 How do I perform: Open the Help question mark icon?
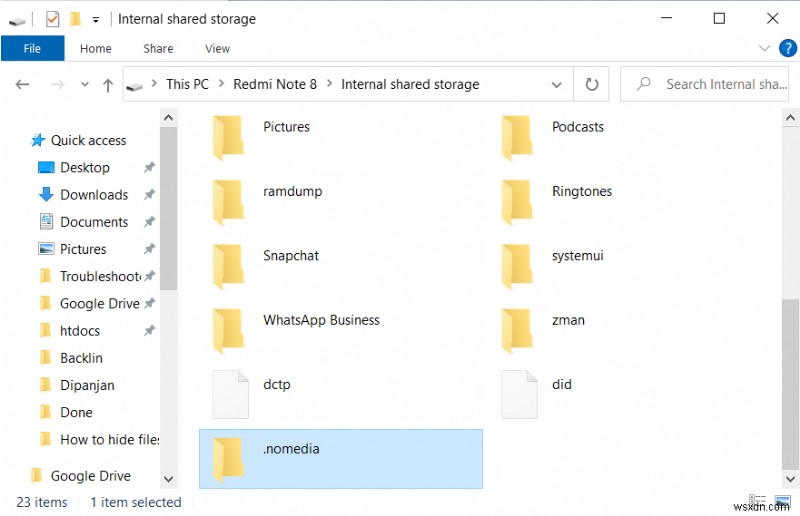tap(788, 48)
